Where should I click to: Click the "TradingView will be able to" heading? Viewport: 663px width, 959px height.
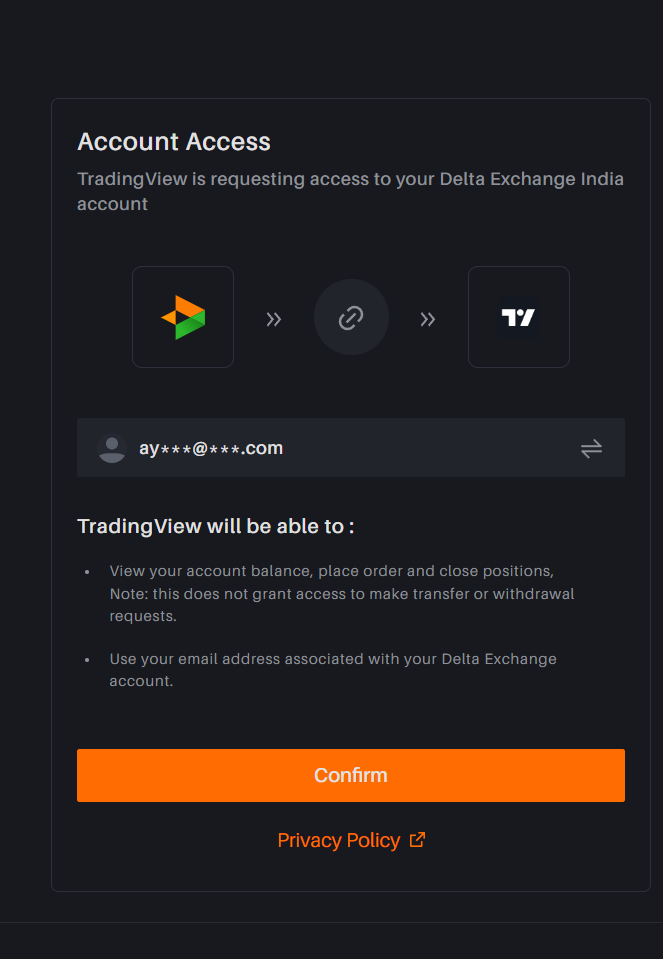click(216, 526)
